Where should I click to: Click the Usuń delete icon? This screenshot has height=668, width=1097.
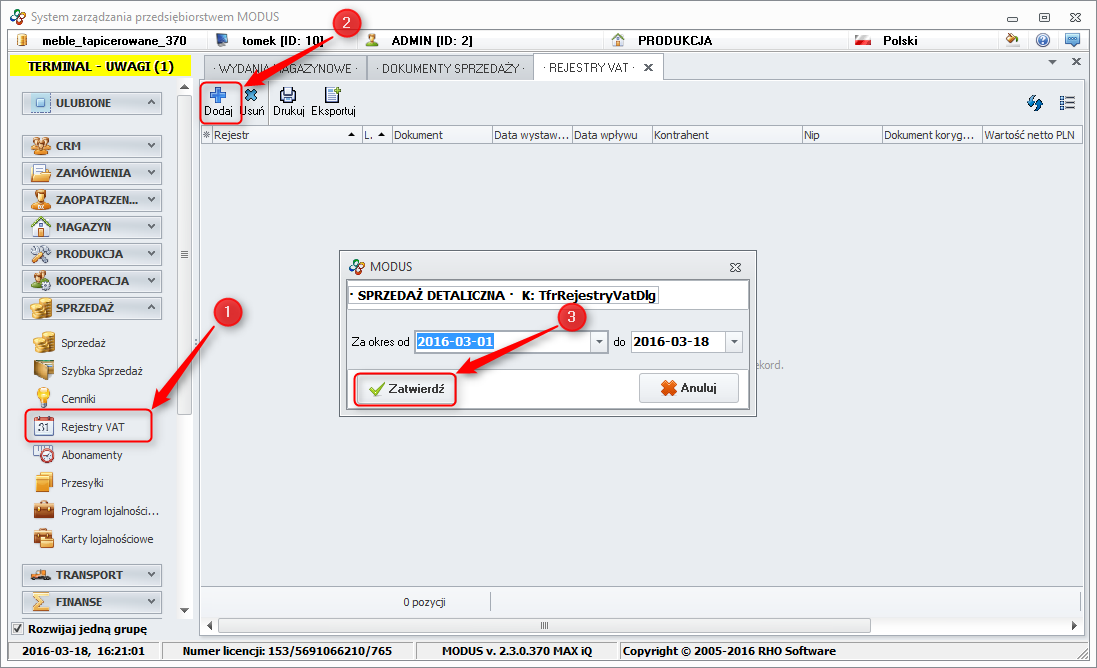[x=251, y=95]
